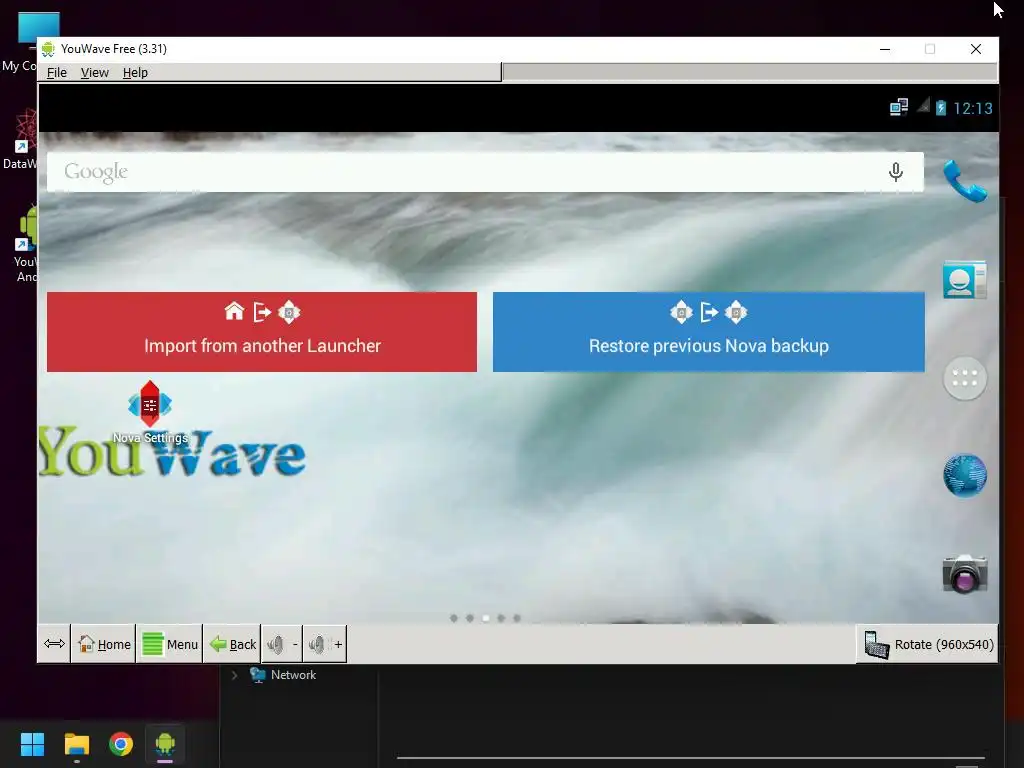Open the File menu
1024x768 pixels.
(57, 72)
